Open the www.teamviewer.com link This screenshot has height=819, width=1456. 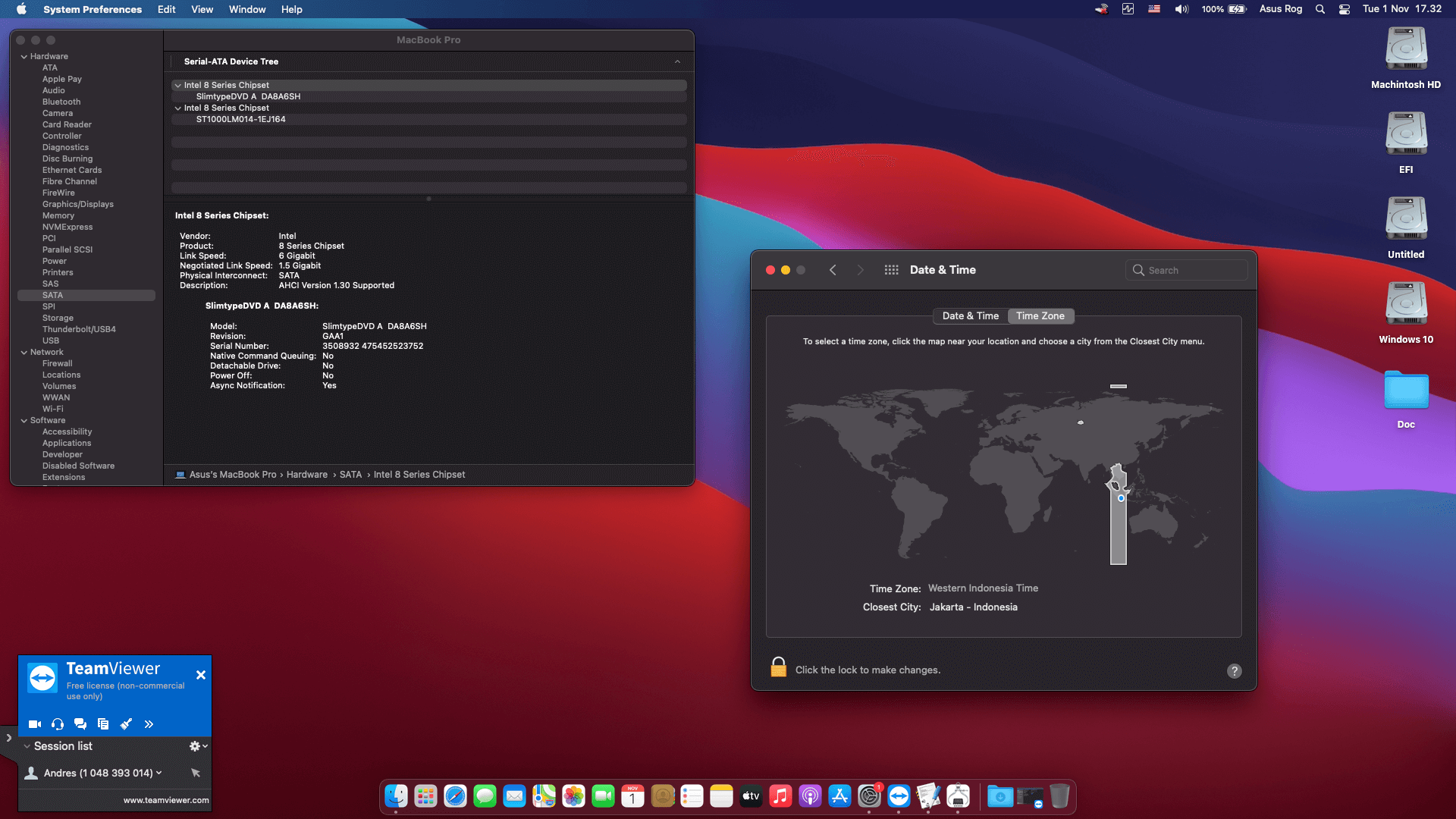coord(166,800)
